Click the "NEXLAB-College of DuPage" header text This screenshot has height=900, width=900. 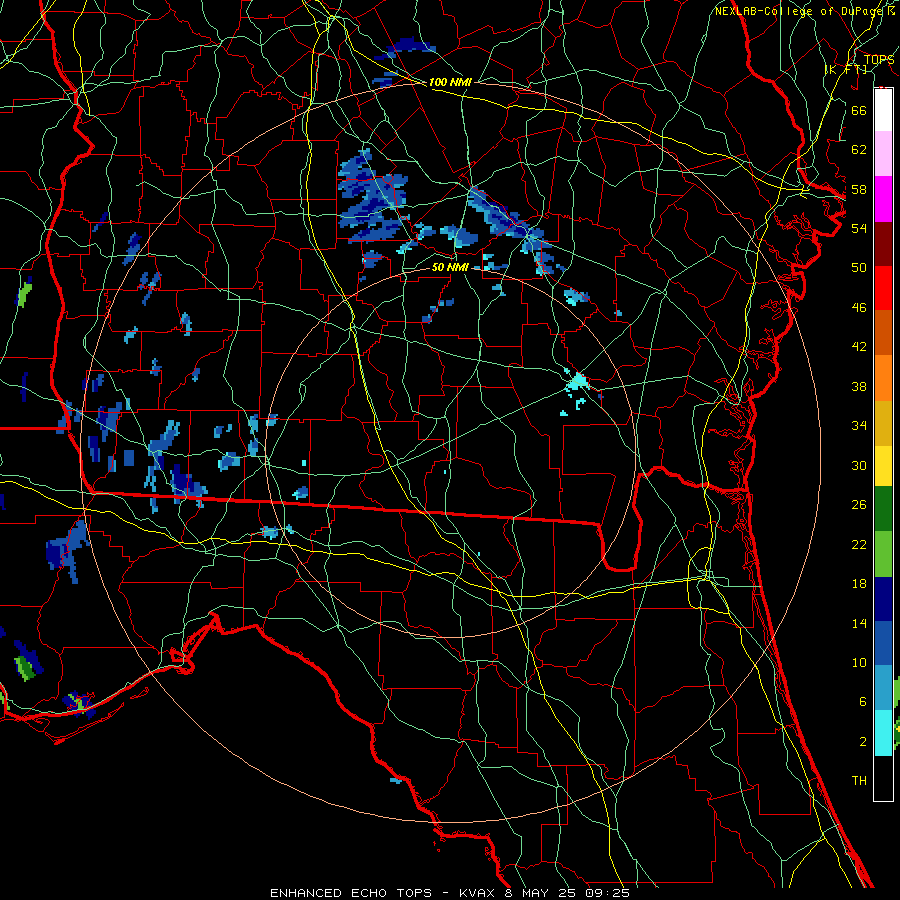click(x=800, y=11)
